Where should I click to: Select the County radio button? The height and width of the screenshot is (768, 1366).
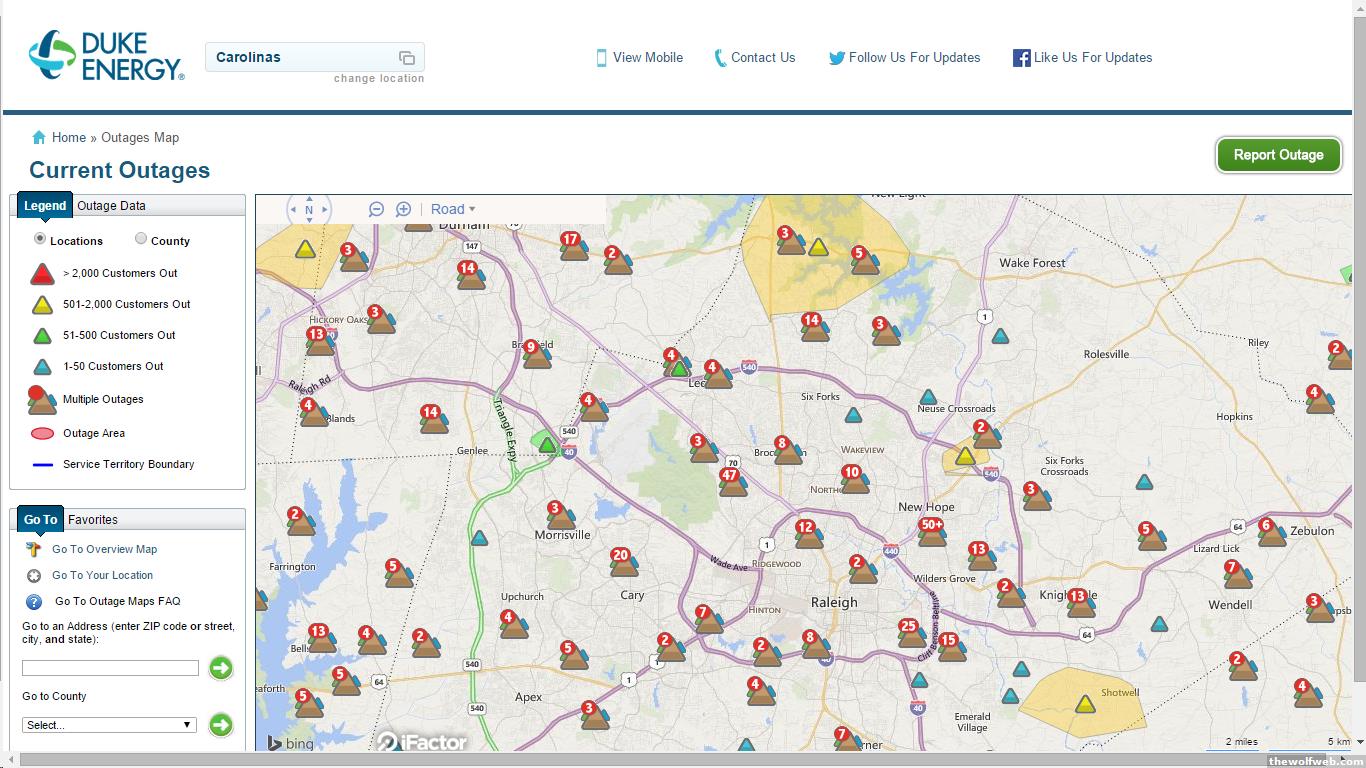click(141, 239)
